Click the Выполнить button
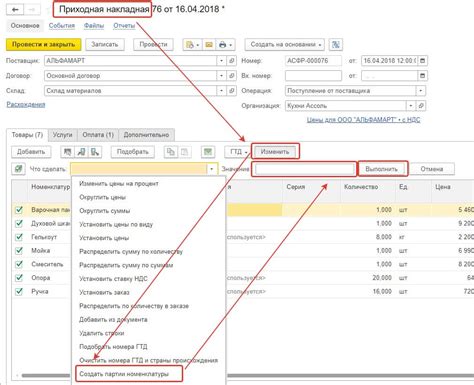 click(381, 169)
